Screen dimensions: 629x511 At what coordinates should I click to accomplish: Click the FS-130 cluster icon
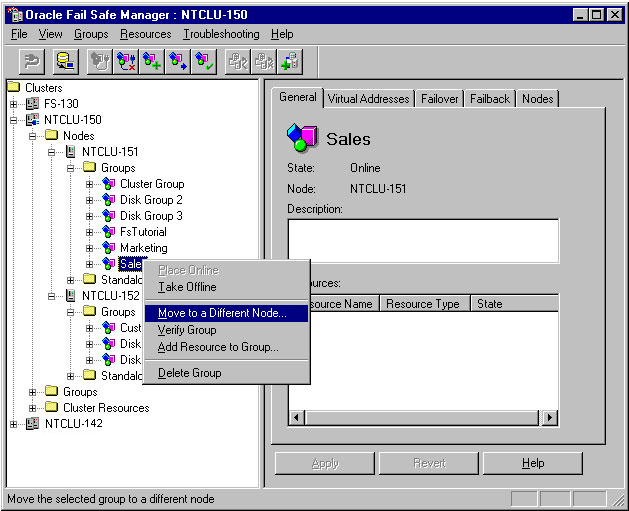point(32,103)
